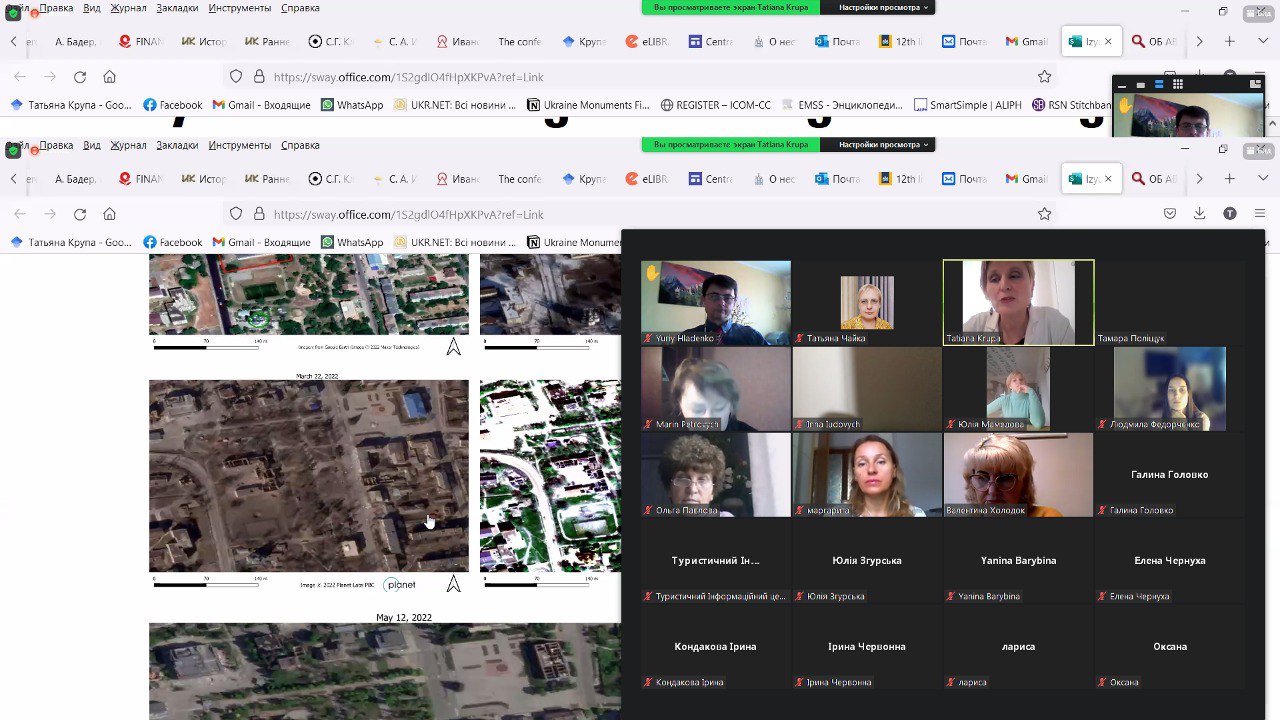Click the planet logo under satellite image
The height and width of the screenshot is (720, 1280).
(x=400, y=585)
